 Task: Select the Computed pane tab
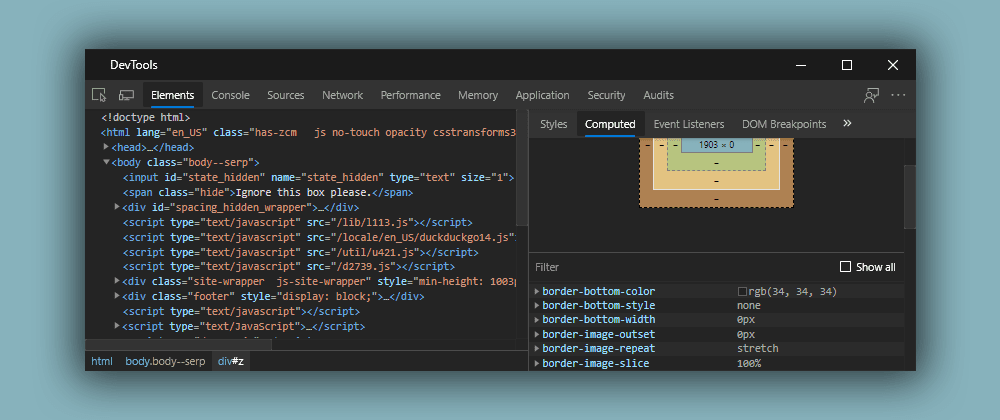click(610, 124)
